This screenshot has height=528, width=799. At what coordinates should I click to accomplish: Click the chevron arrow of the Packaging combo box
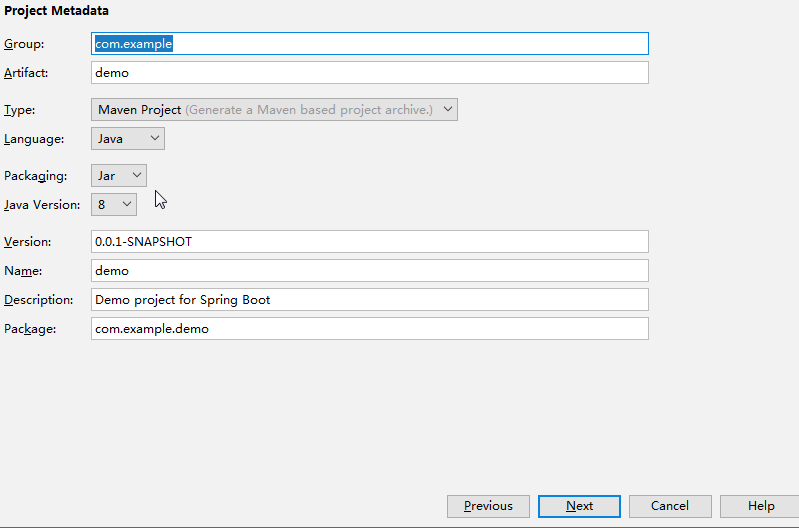(137, 175)
